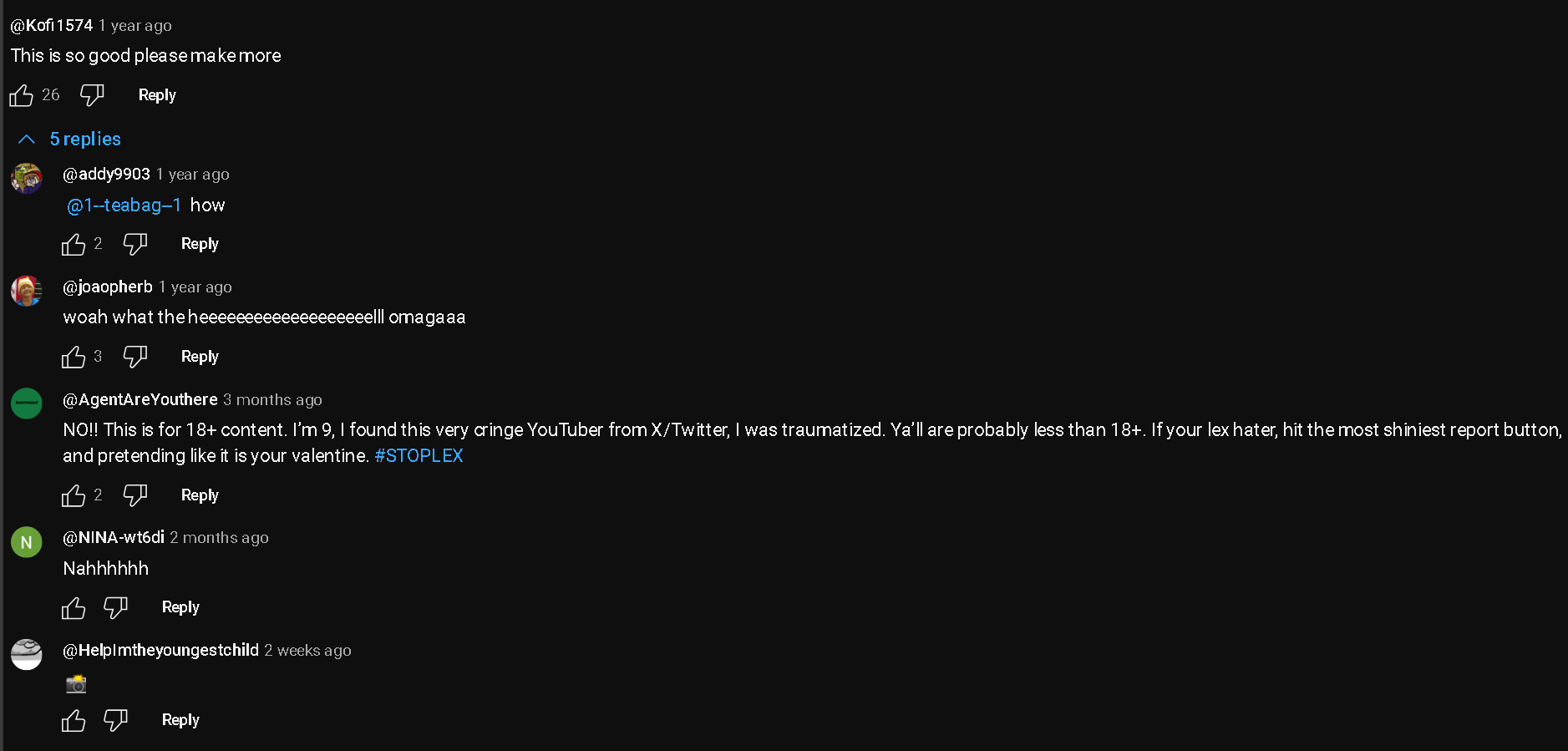Dislike @addy9903's reply
Image resolution: width=1568 pixels, height=751 pixels.
pyautogui.click(x=135, y=244)
